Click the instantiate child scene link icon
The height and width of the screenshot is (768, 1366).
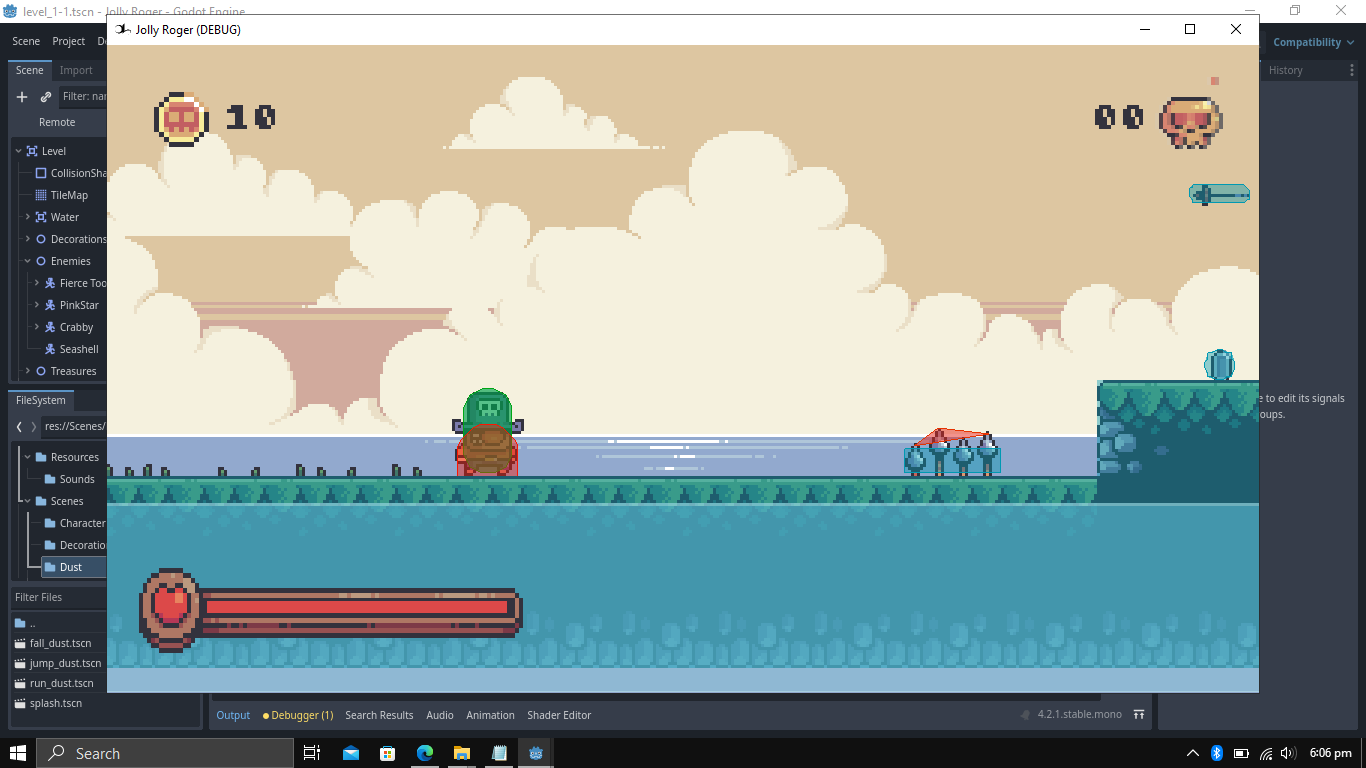(46, 97)
